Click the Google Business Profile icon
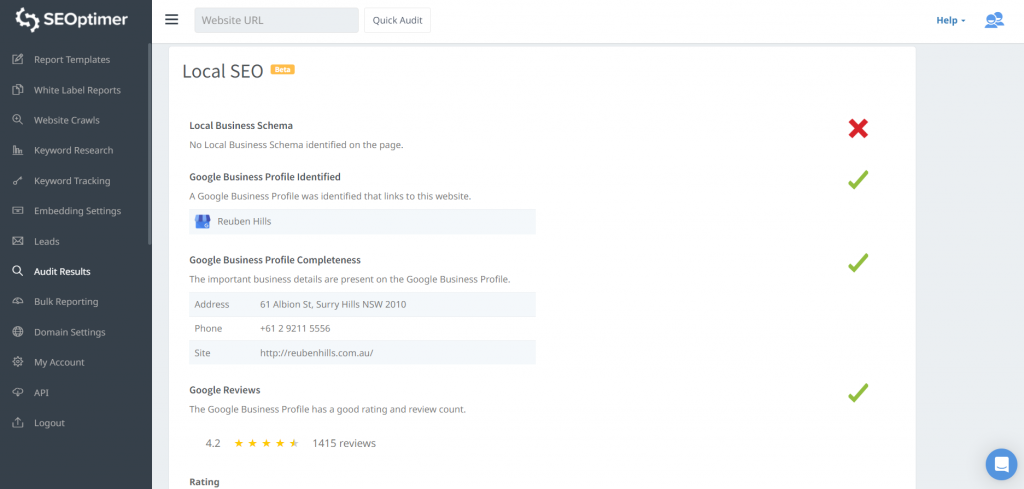The height and width of the screenshot is (489, 1024). (x=203, y=221)
